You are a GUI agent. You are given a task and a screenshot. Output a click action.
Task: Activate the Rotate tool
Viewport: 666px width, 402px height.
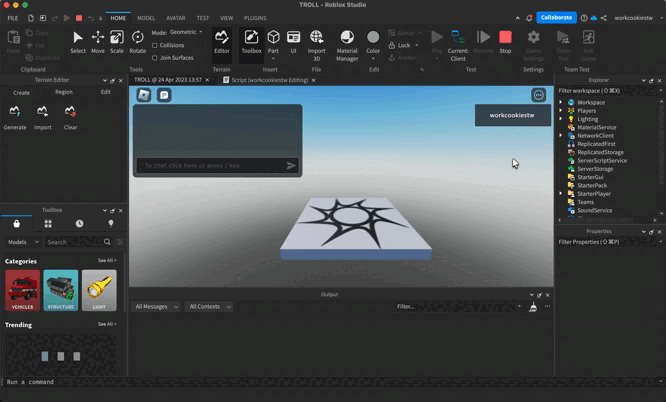pyautogui.click(x=138, y=42)
